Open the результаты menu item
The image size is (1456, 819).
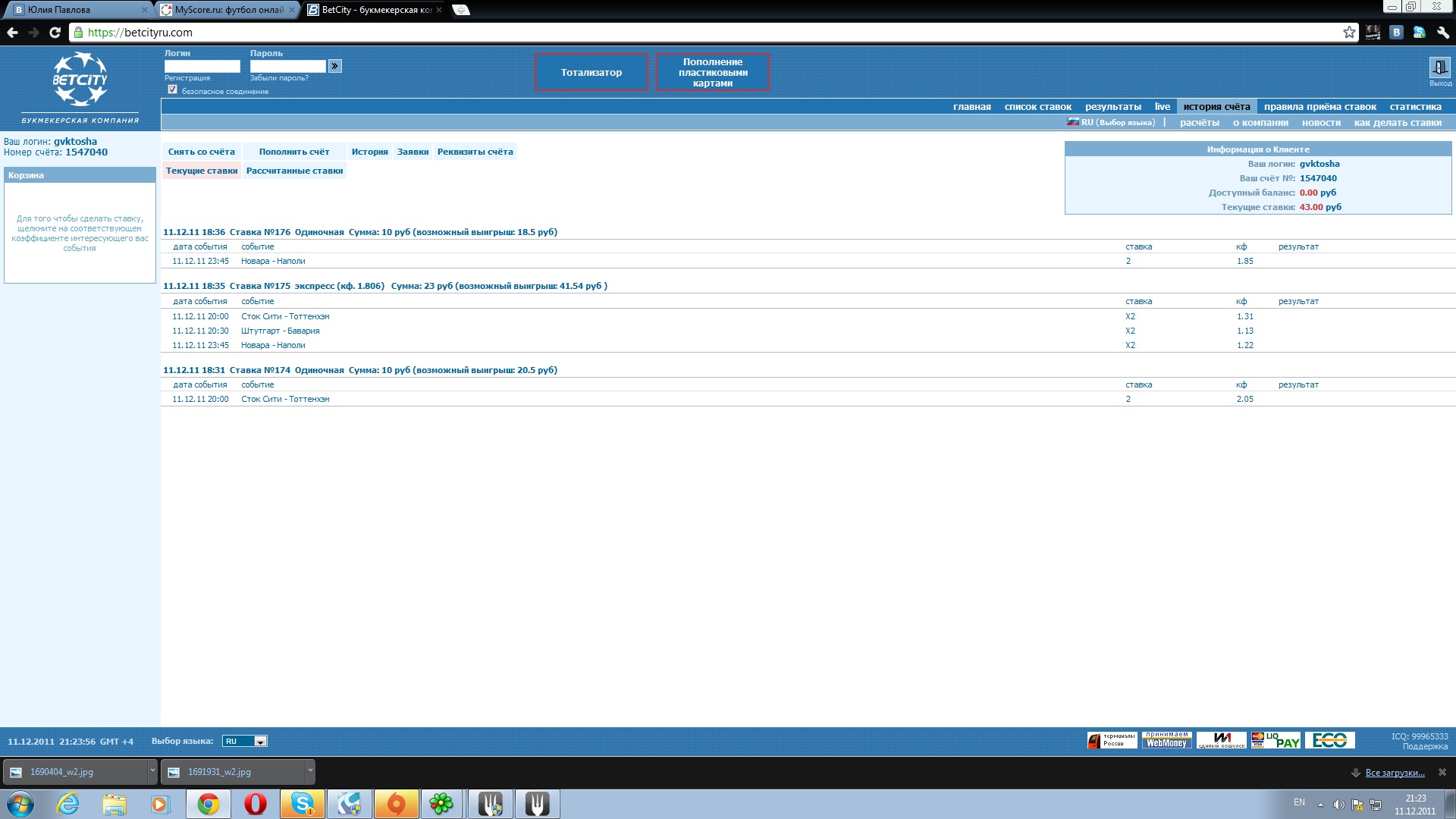pos(1112,107)
